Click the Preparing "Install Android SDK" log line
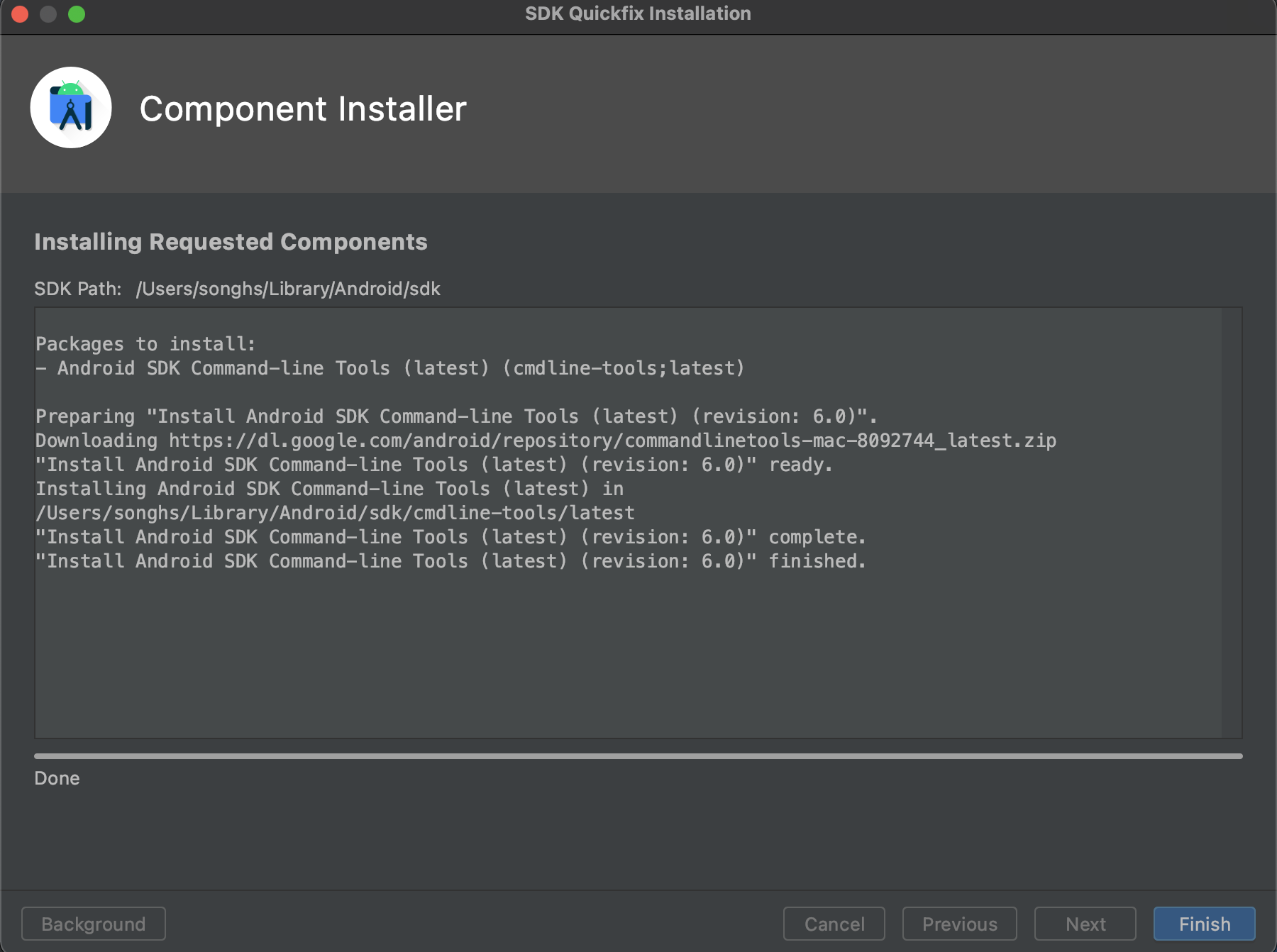Image resolution: width=1277 pixels, height=952 pixels. 457,416
